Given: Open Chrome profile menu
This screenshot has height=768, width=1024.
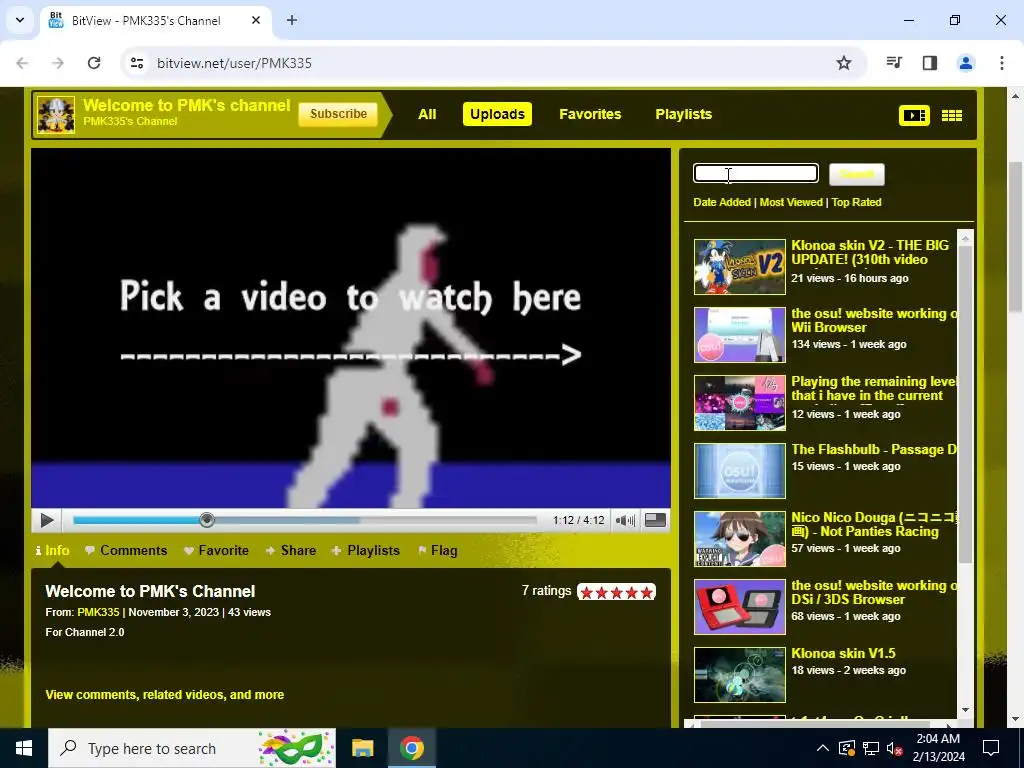Looking at the screenshot, I should tap(966, 63).
